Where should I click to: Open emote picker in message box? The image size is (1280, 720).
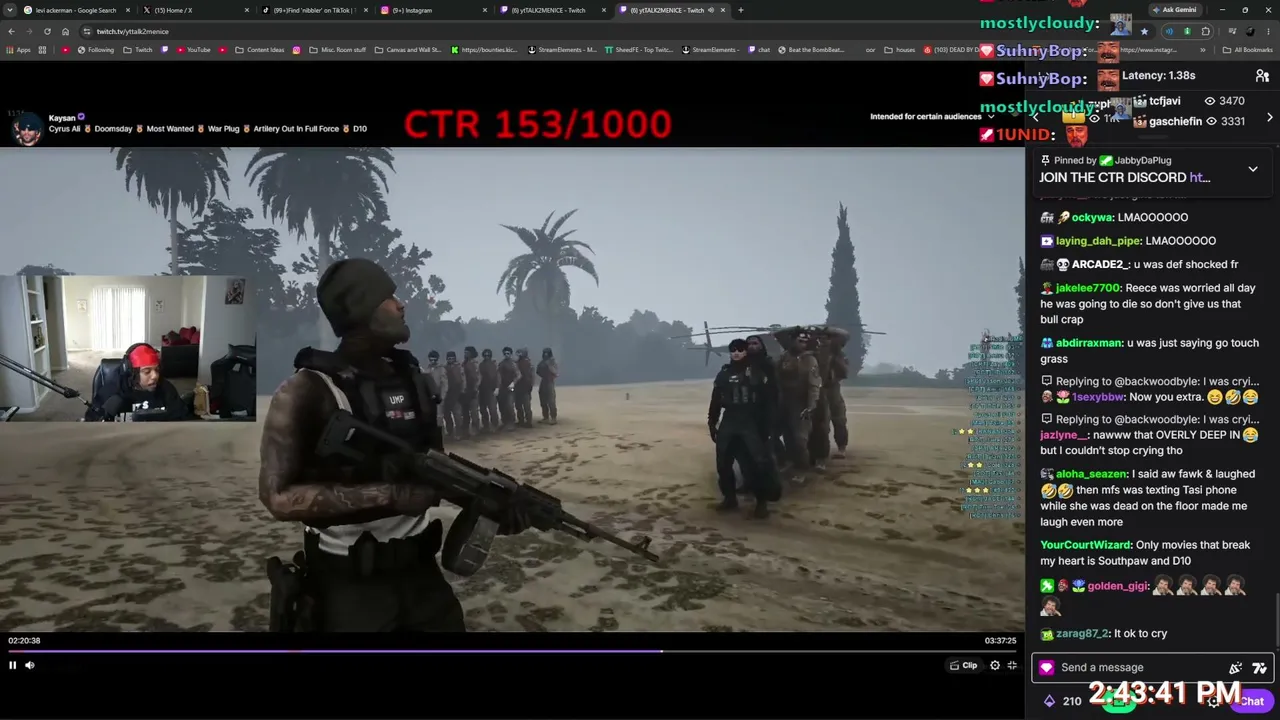pos(1259,667)
